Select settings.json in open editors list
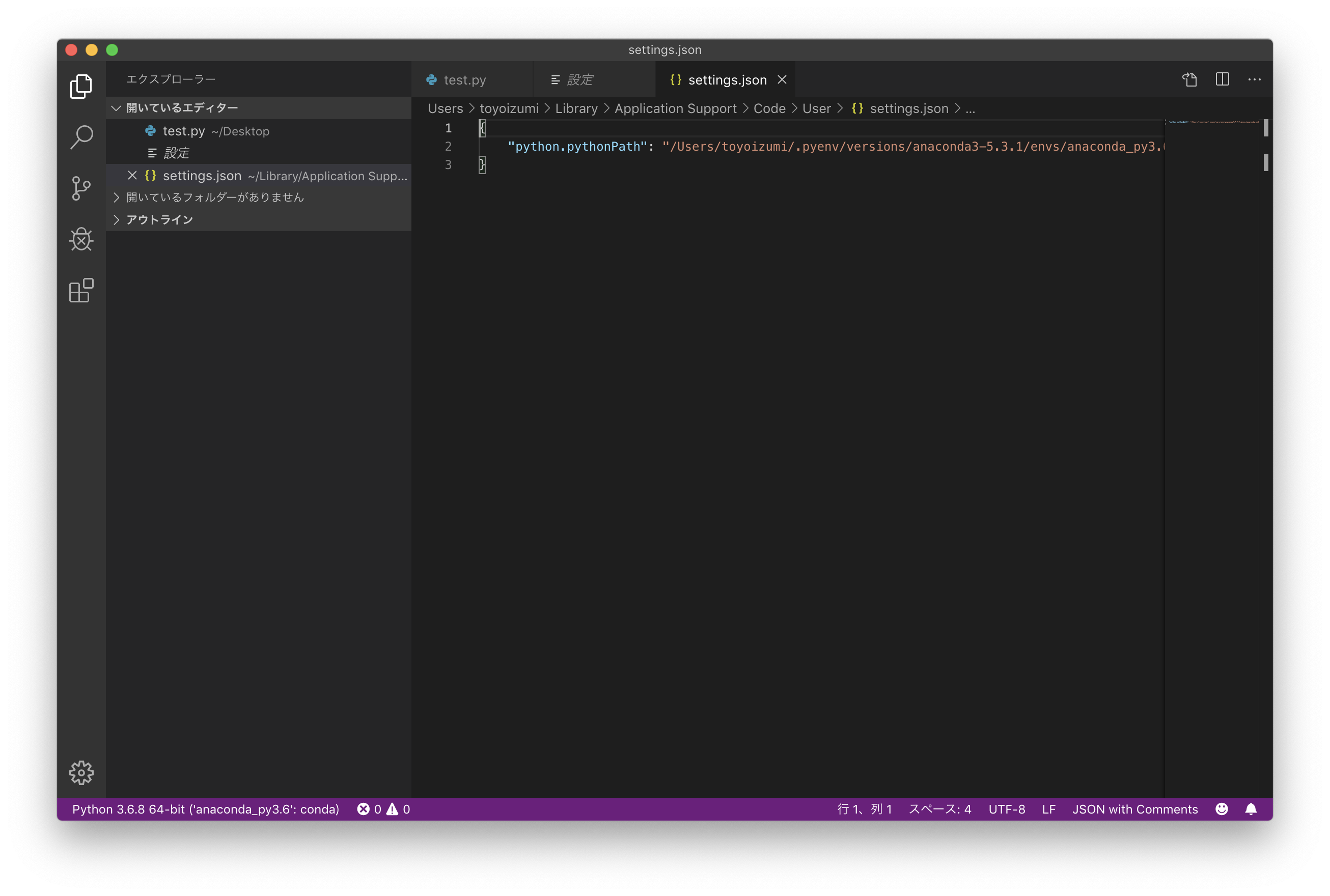 tap(258, 176)
